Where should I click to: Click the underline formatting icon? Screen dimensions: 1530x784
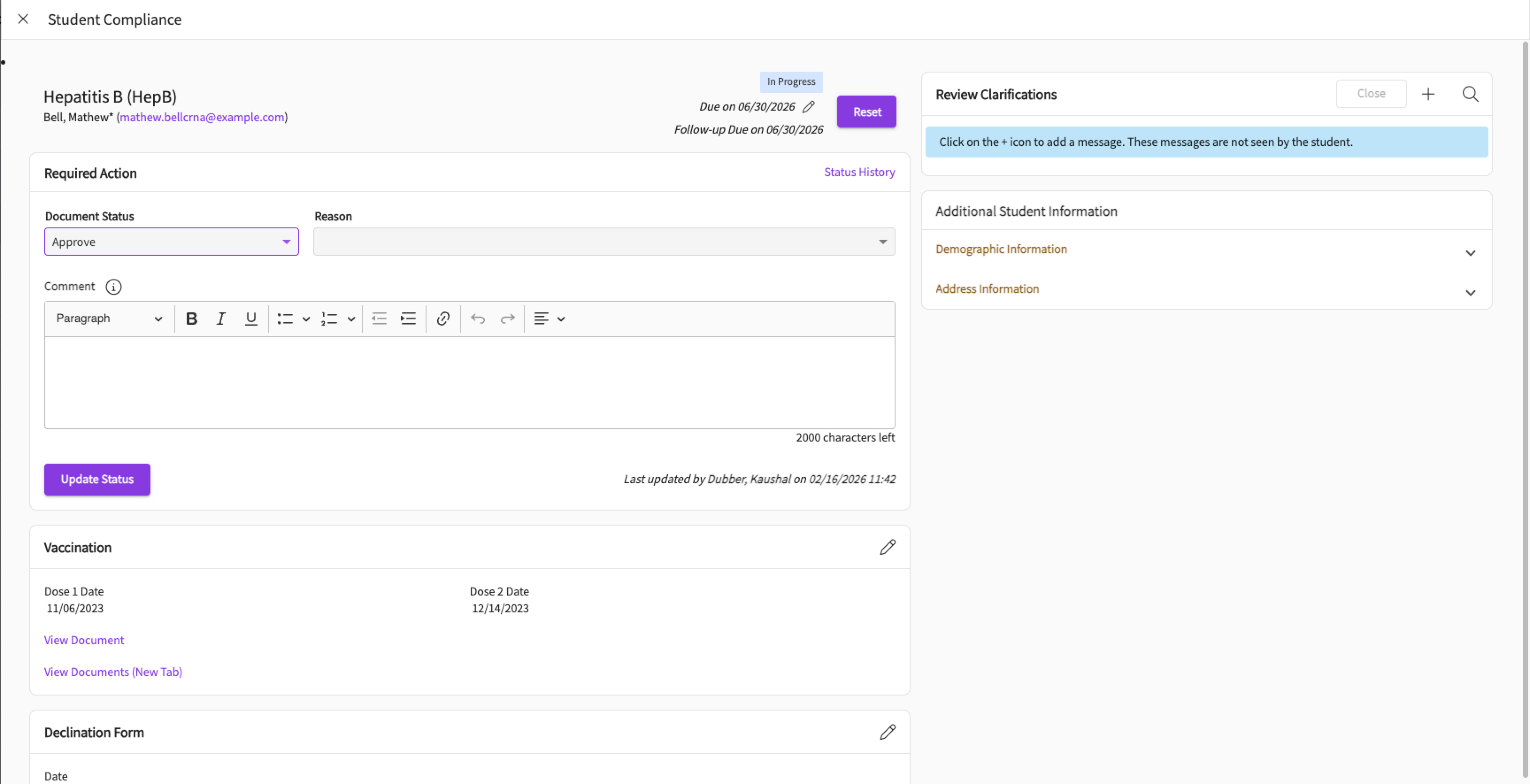coord(250,319)
